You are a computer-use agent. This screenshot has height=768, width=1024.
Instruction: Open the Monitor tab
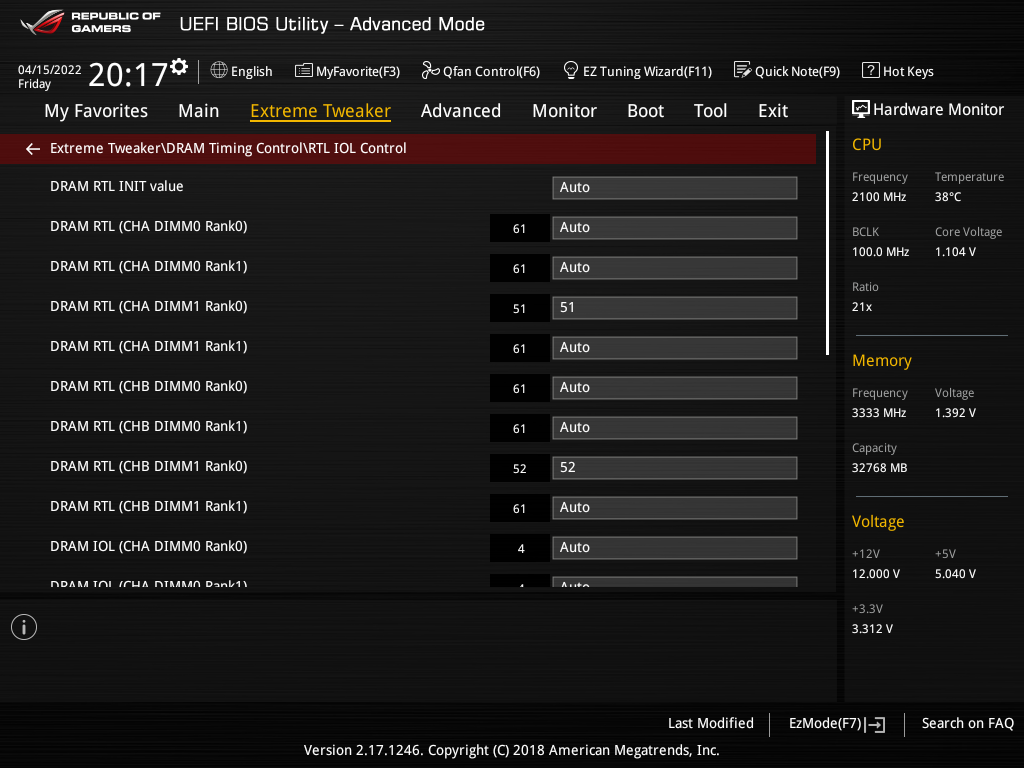click(x=564, y=111)
